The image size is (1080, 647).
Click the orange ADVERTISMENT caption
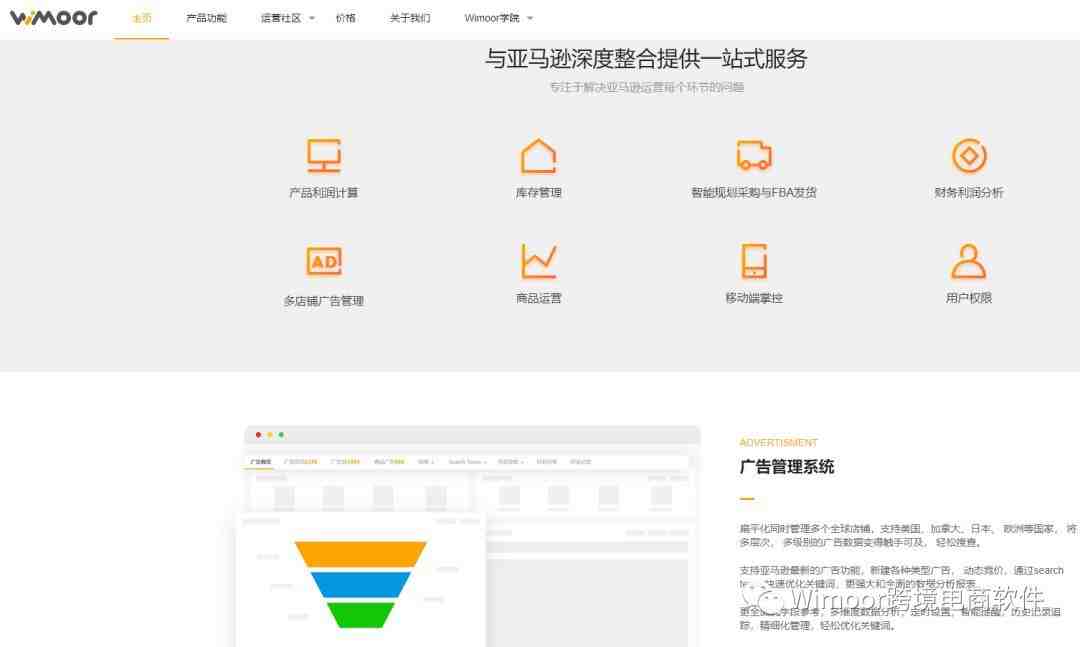tap(778, 442)
